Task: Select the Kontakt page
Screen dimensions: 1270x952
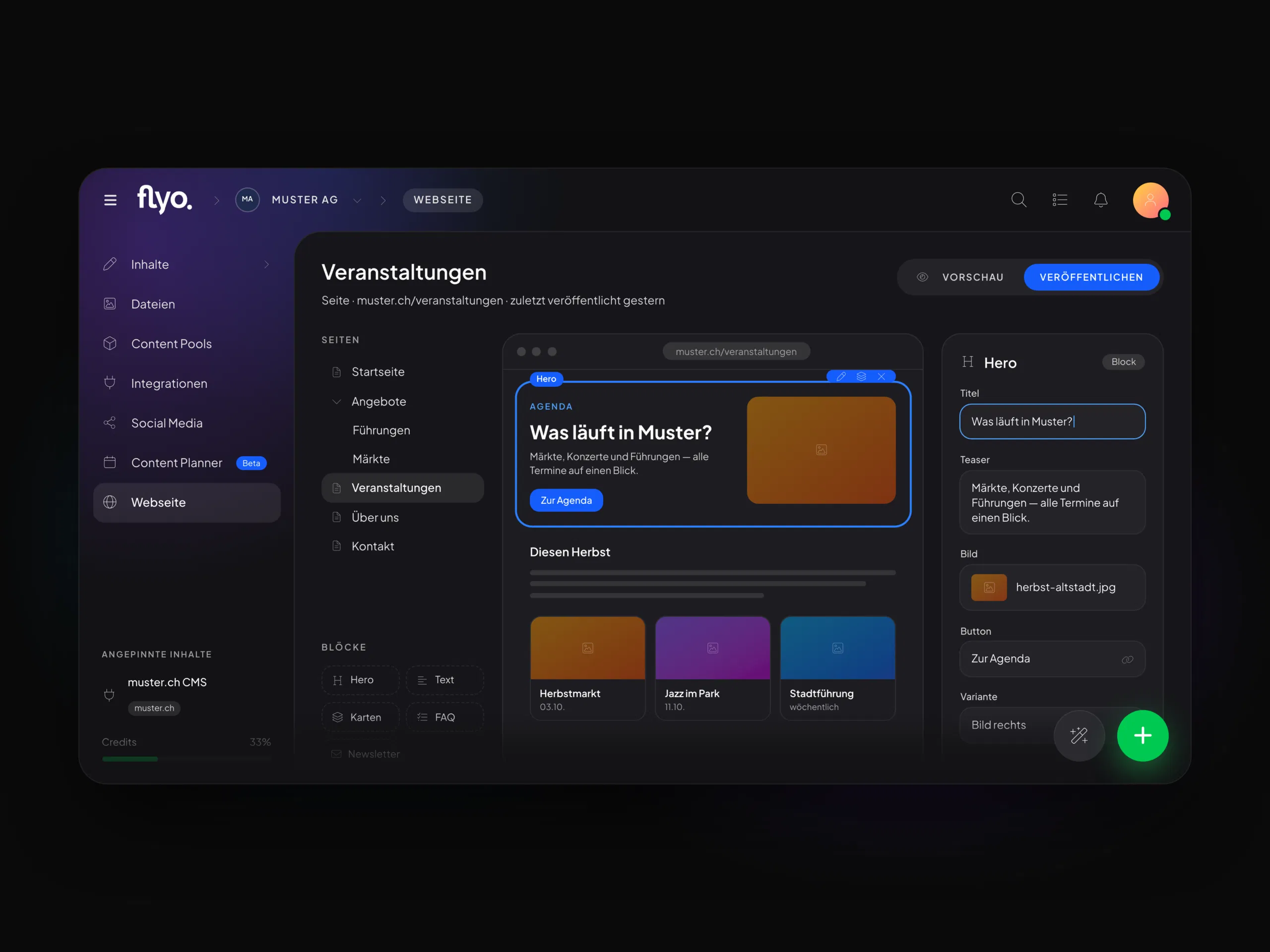Action: [x=402, y=546]
